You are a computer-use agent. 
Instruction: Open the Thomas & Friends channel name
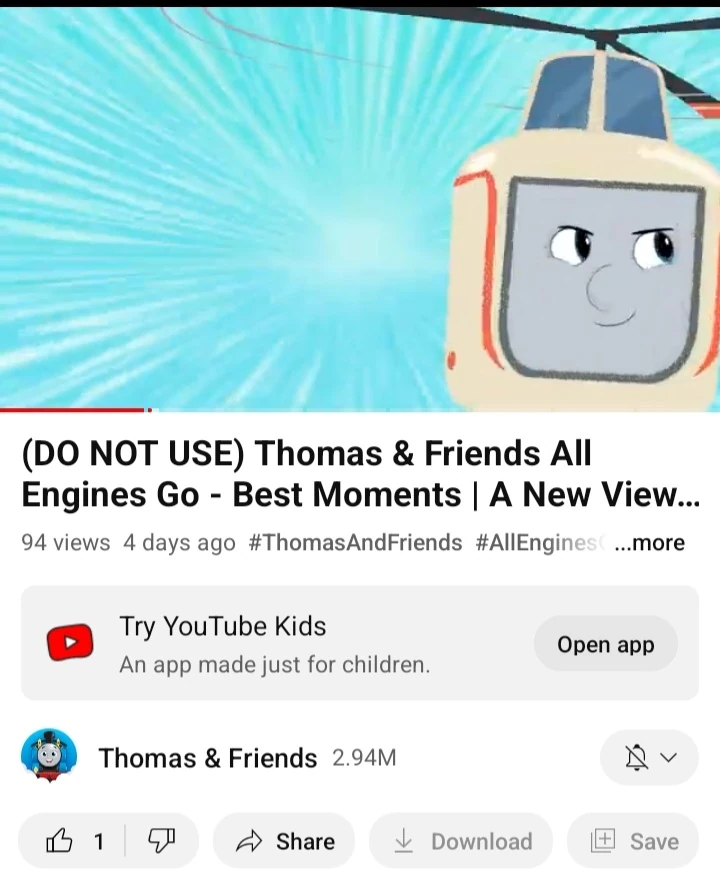pos(208,758)
